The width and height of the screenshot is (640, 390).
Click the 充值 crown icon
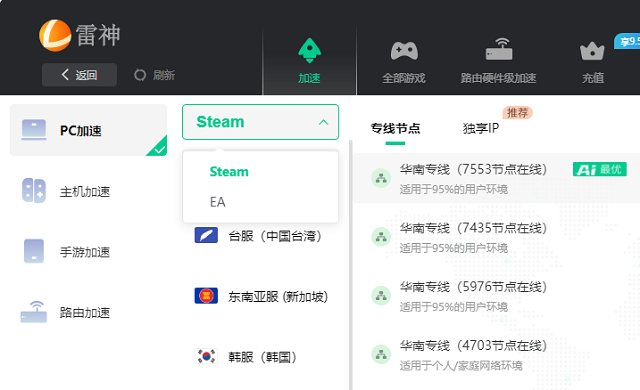pyautogui.click(x=592, y=51)
